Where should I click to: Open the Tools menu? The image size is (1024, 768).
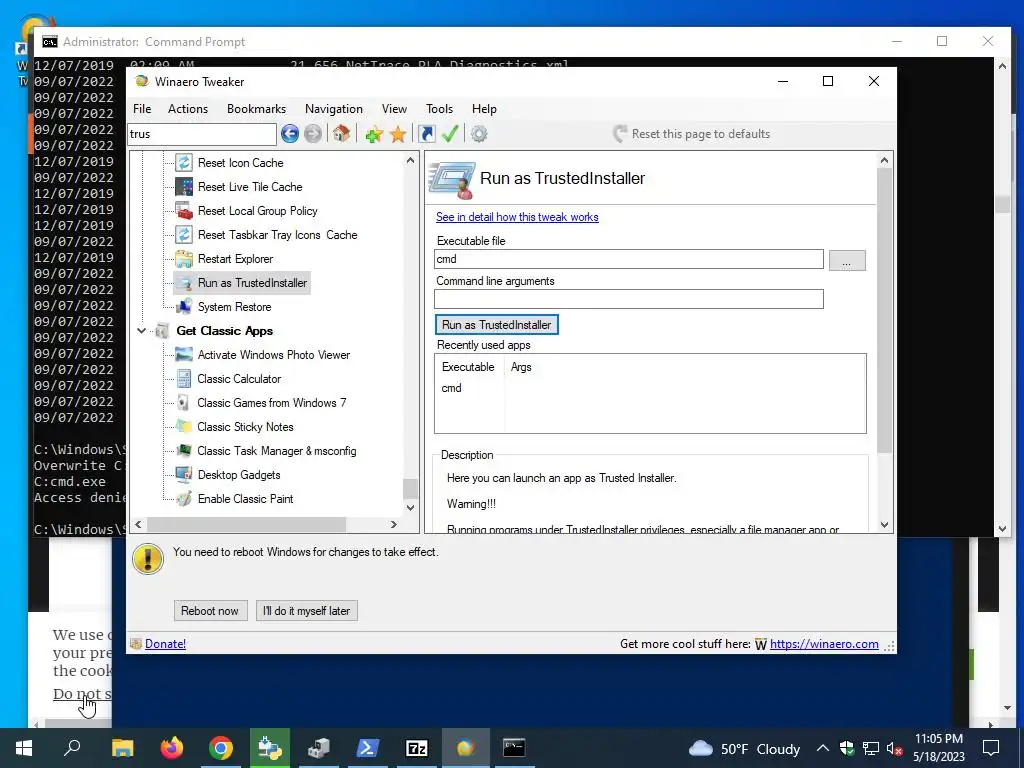pos(440,109)
